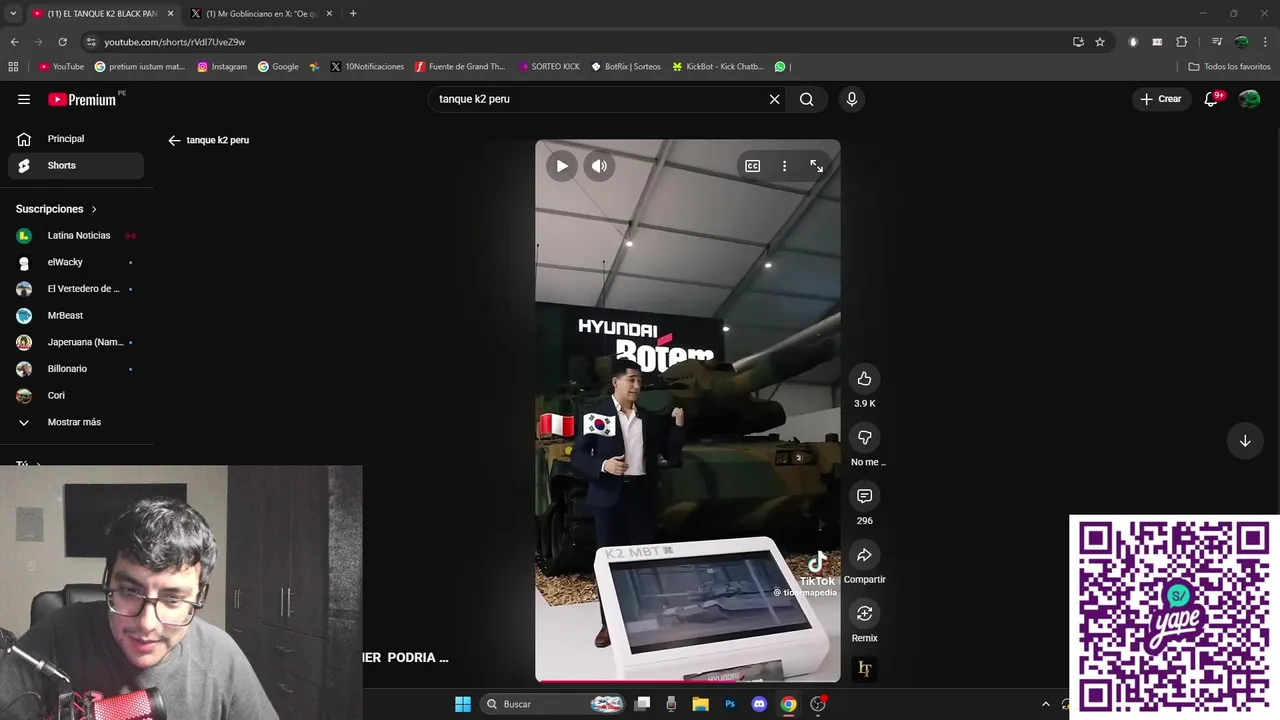Reload the current page
The image size is (1280, 720).
point(62,42)
